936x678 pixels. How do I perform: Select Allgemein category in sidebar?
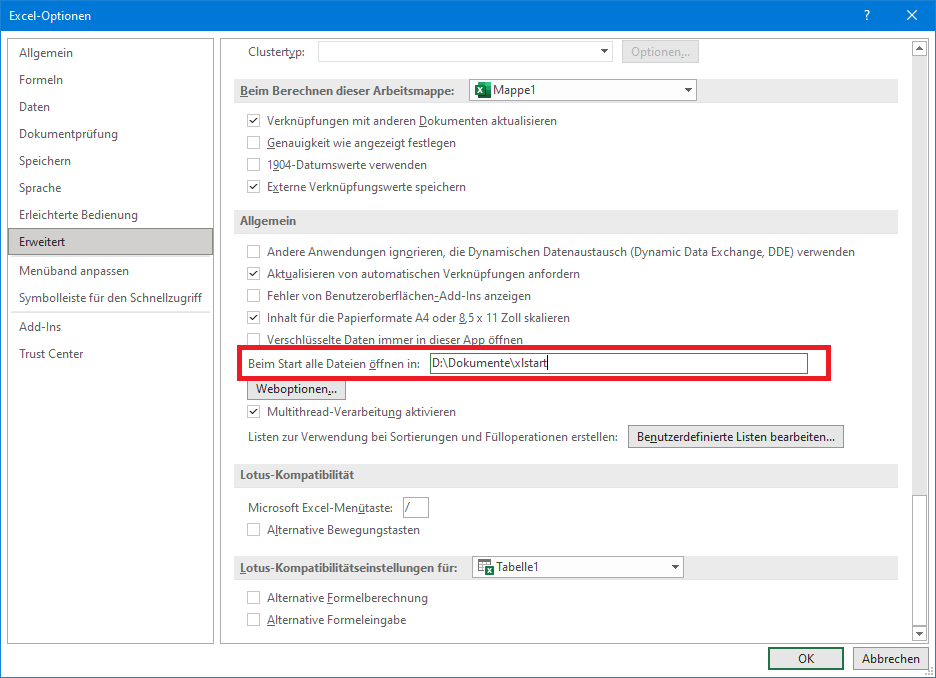tap(110, 53)
